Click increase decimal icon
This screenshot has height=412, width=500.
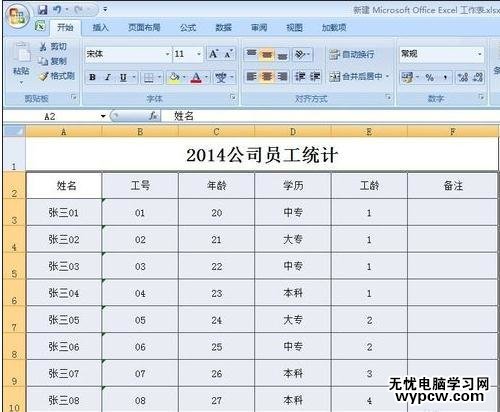coord(463,77)
